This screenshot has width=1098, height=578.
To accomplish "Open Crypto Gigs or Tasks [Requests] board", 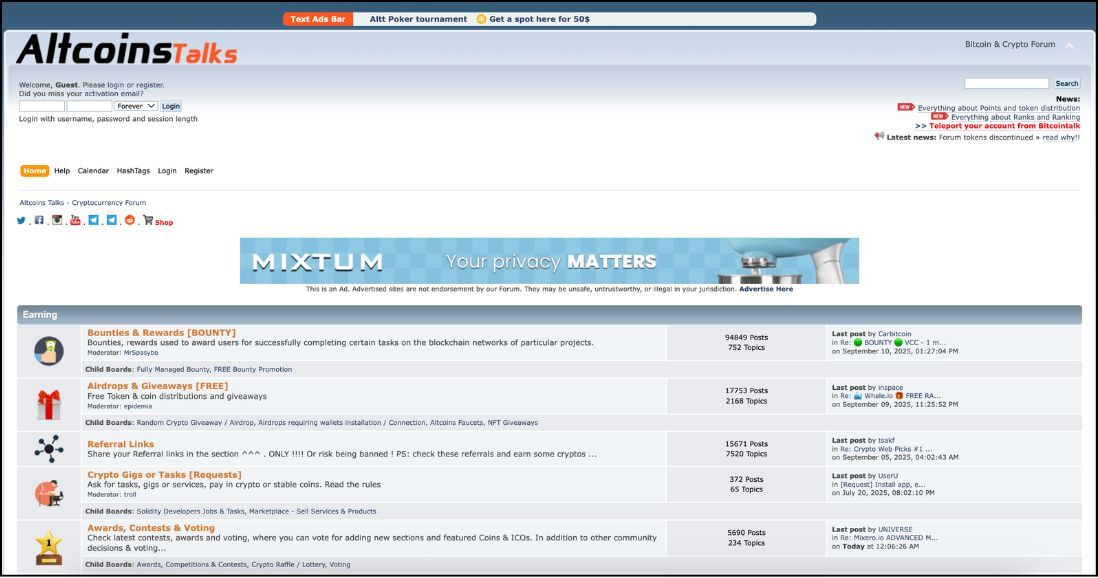I will (165, 475).
